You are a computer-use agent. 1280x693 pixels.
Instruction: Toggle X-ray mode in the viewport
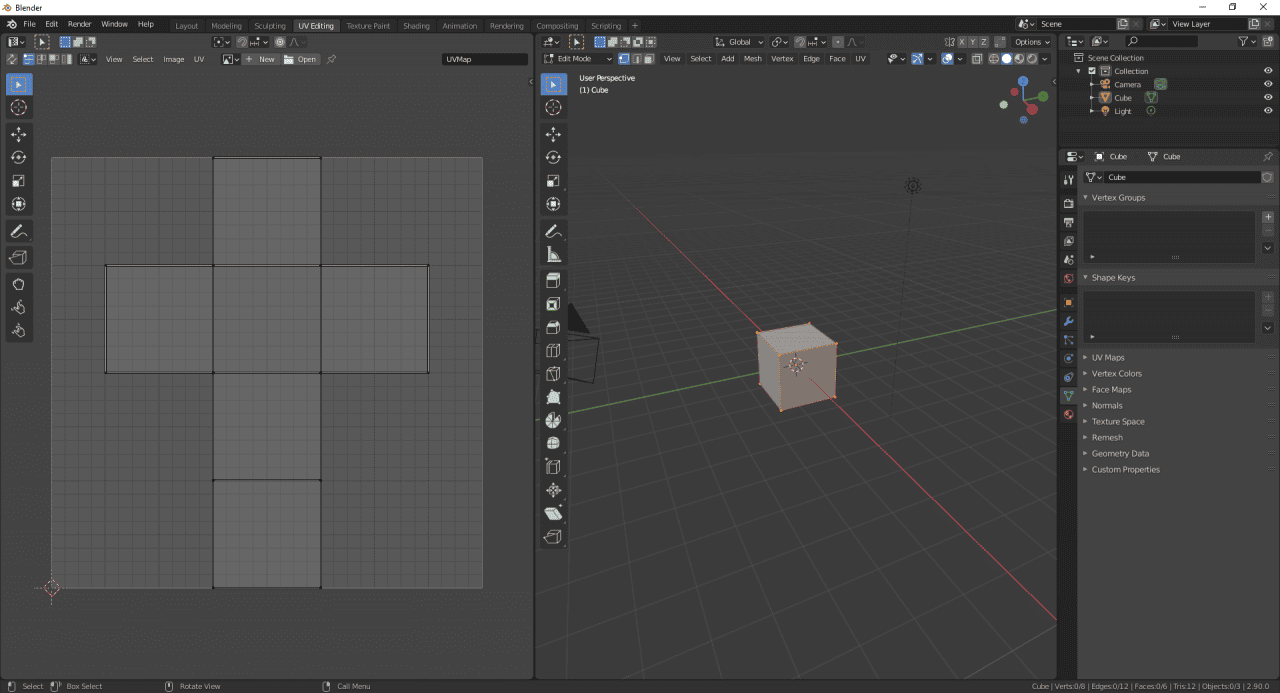tap(977, 58)
